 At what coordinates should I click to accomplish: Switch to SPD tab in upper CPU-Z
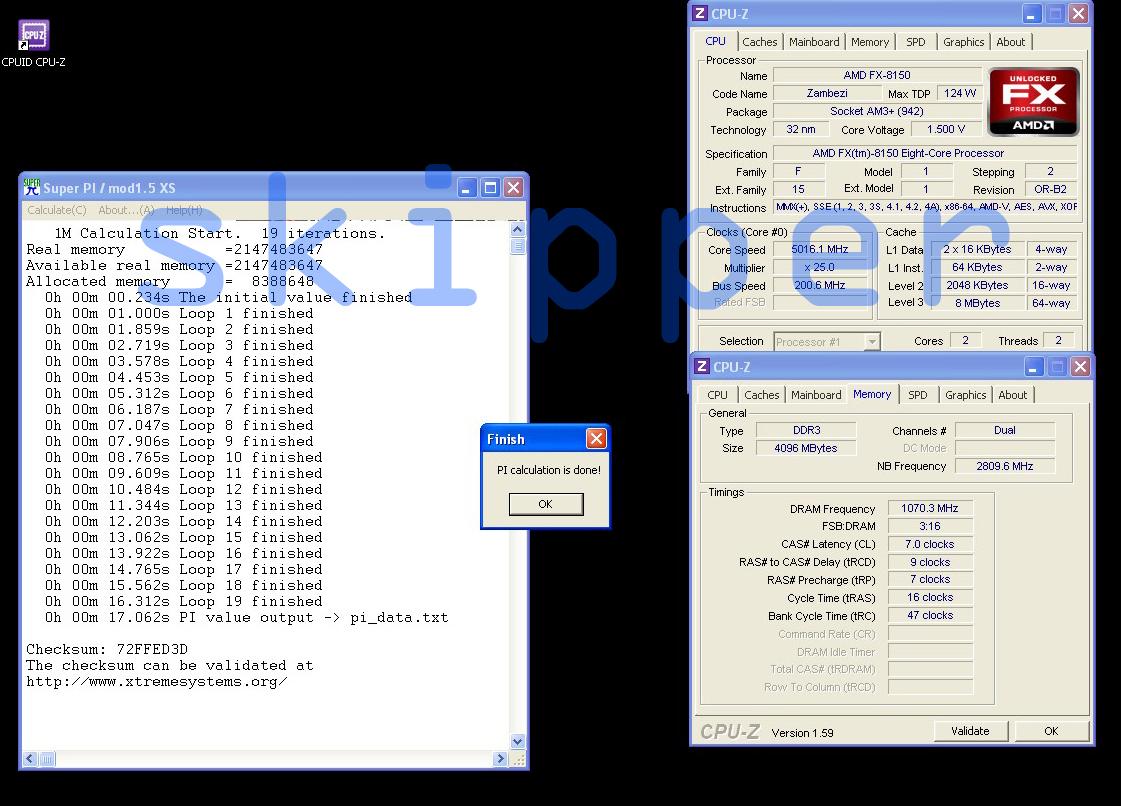(916, 42)
